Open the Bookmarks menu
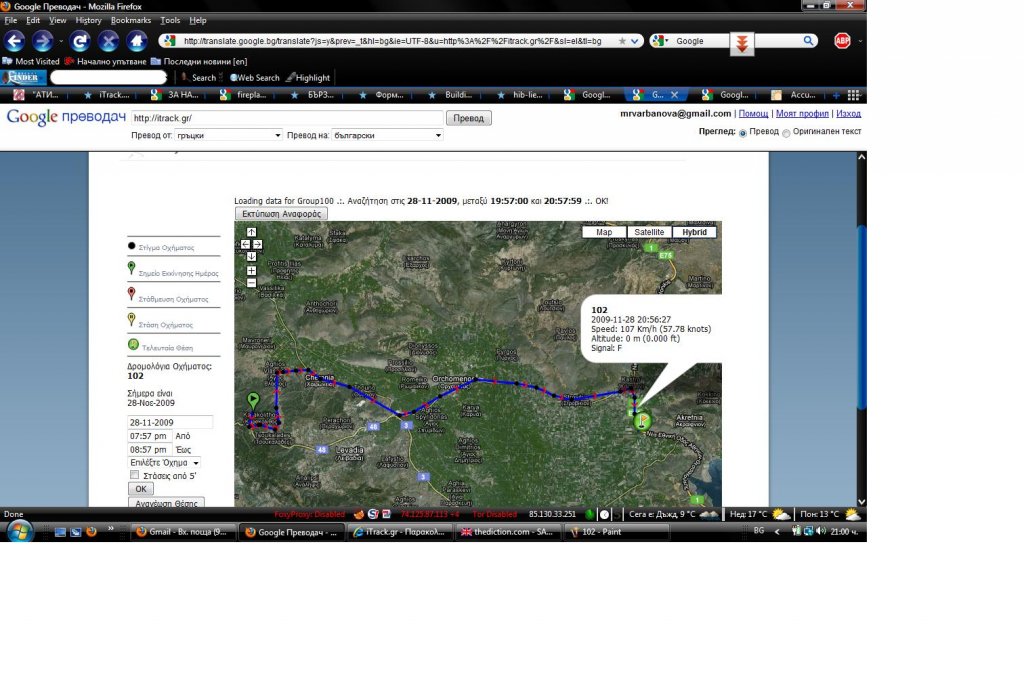This screenshot has height=683, width=1024. coord(131,20)
